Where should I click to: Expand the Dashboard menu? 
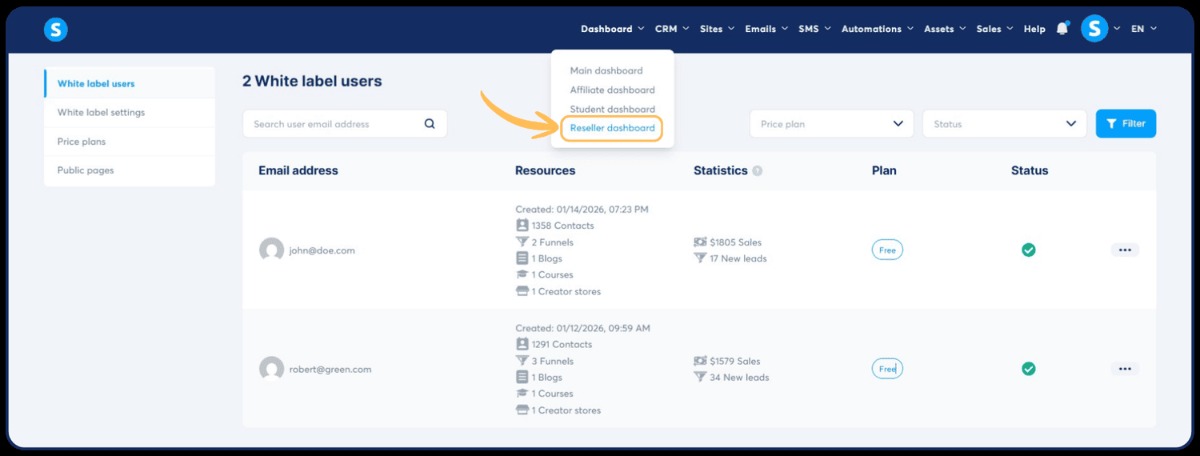(613, 29)
